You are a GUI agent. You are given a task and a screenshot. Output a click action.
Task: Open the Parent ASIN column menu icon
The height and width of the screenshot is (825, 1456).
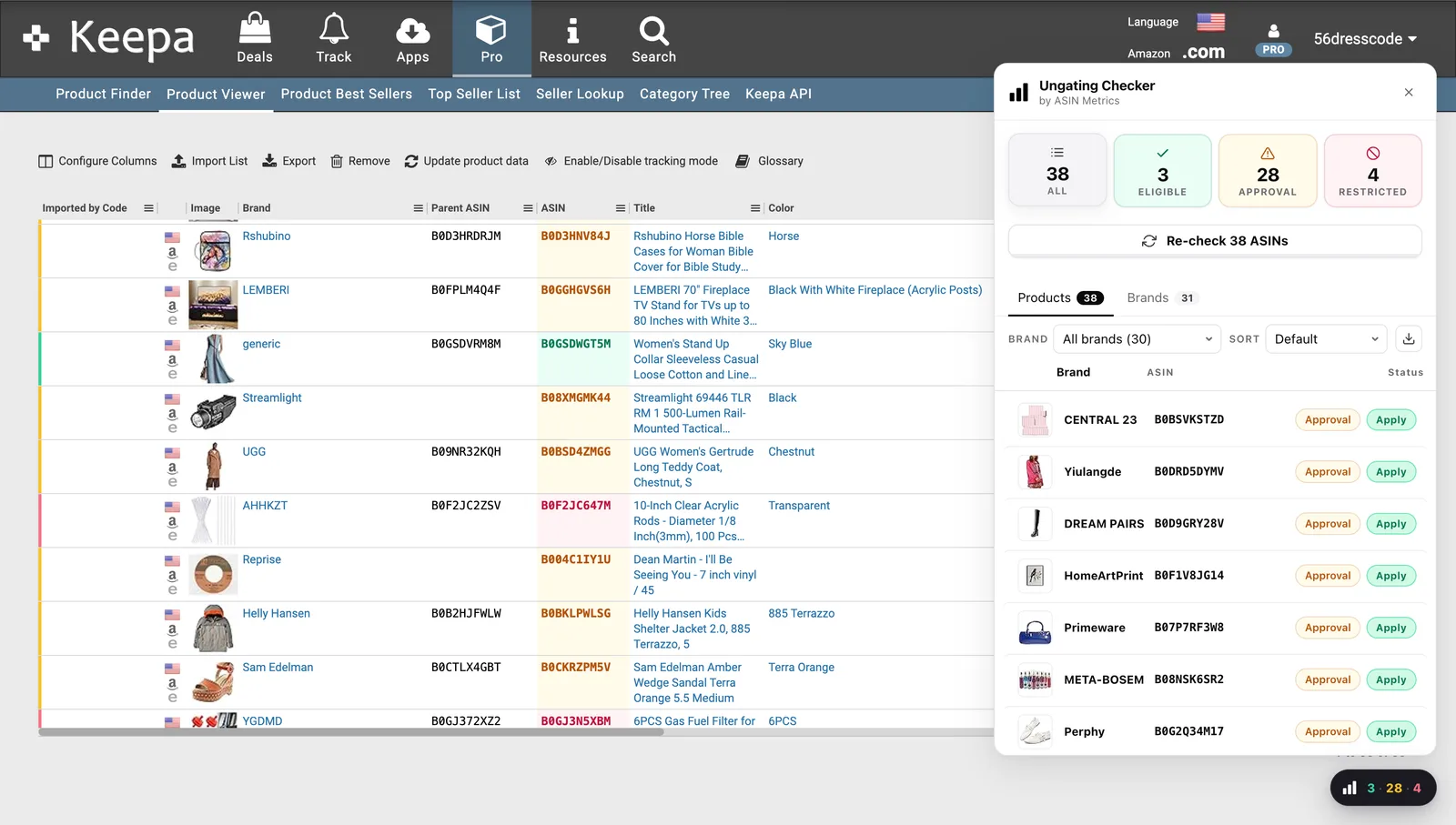pyautogui.click(x=528, y=208)
